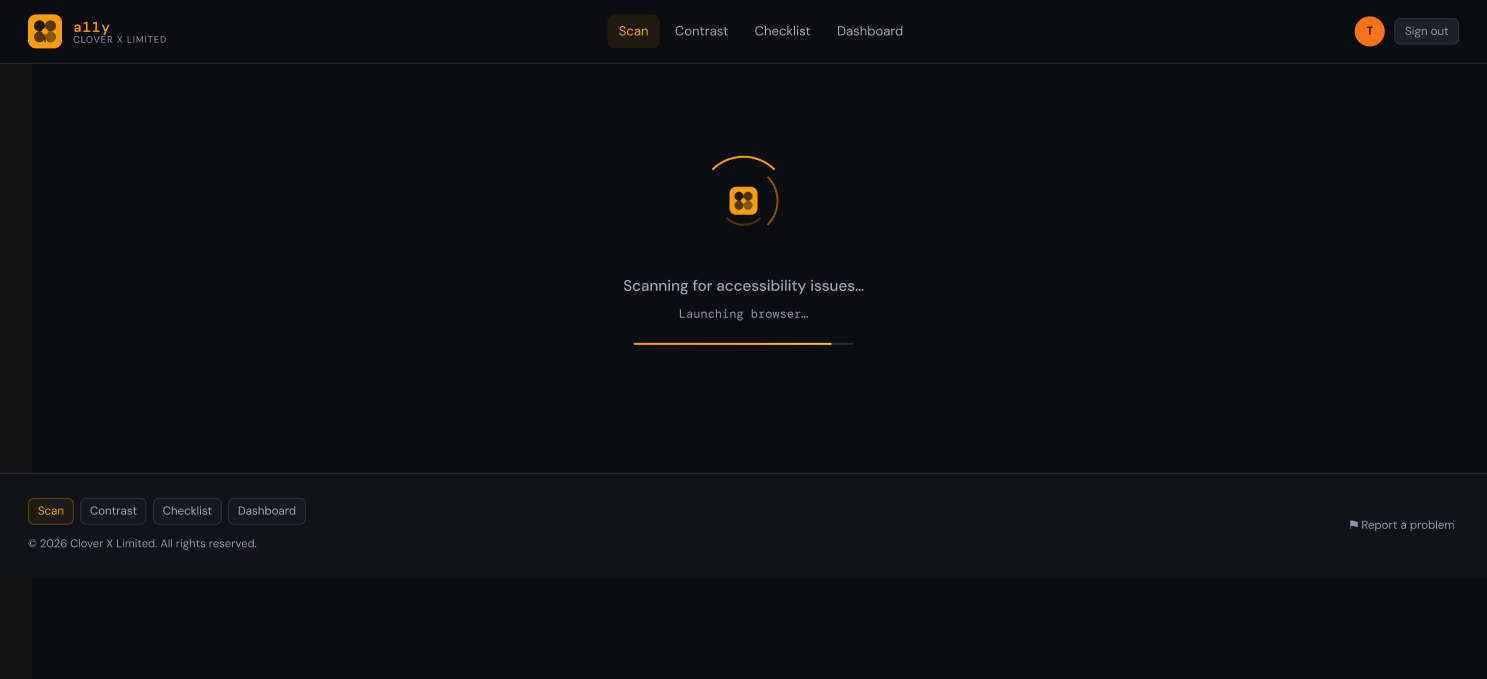The height and width of the screenshot is (679, 1487).
Task: Switch to the Checklist tab in the header
Action: click(782, 31)
